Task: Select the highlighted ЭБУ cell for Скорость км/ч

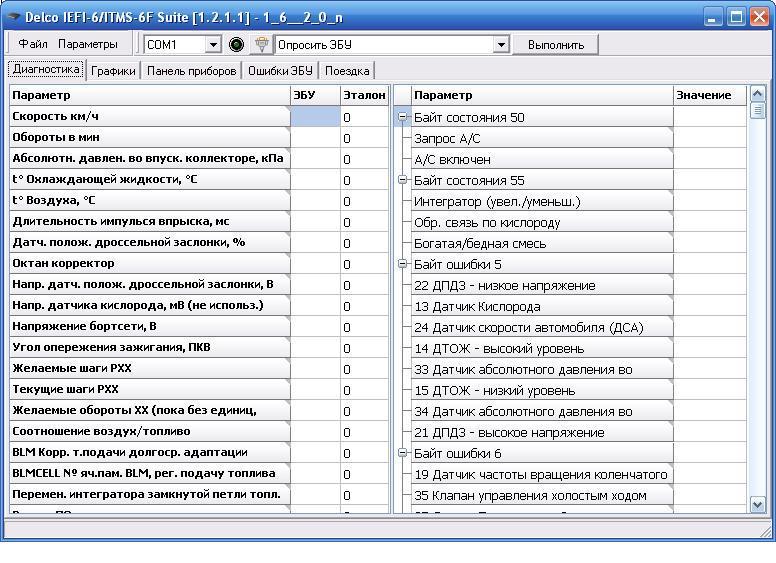Action: coord(315,117)
